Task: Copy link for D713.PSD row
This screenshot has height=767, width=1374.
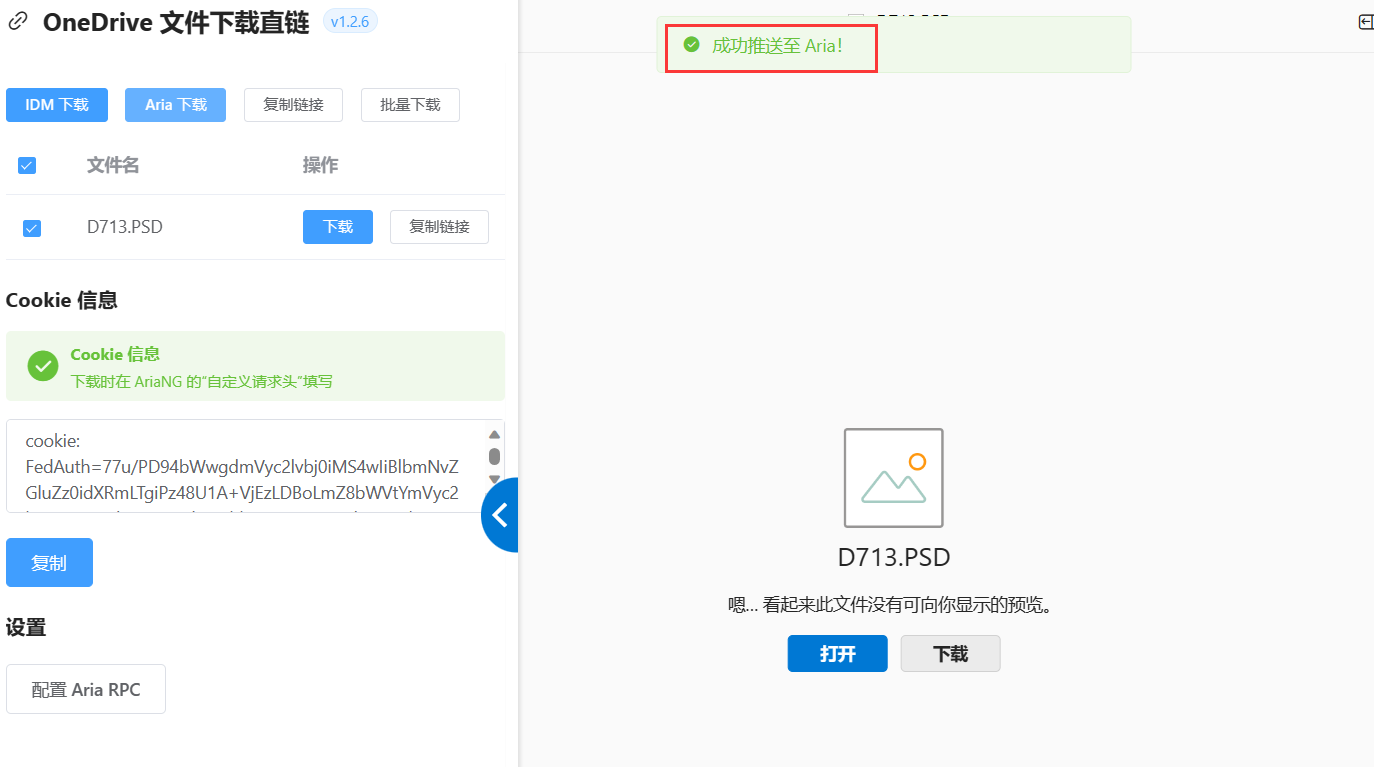Action: (x=439, y=227)
